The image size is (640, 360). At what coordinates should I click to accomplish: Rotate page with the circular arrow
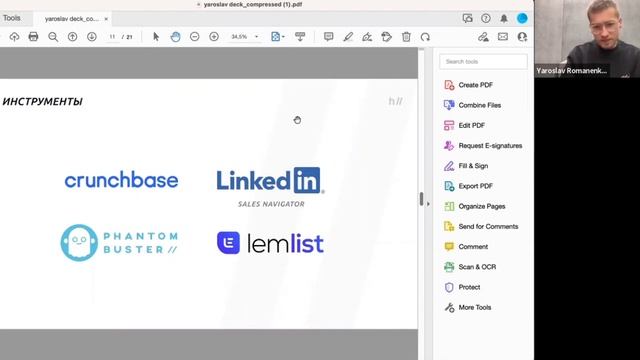(425, 37)
